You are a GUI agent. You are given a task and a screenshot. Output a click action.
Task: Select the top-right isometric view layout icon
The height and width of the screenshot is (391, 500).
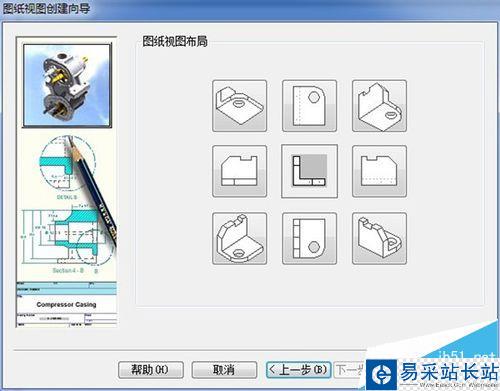point(379,106)
